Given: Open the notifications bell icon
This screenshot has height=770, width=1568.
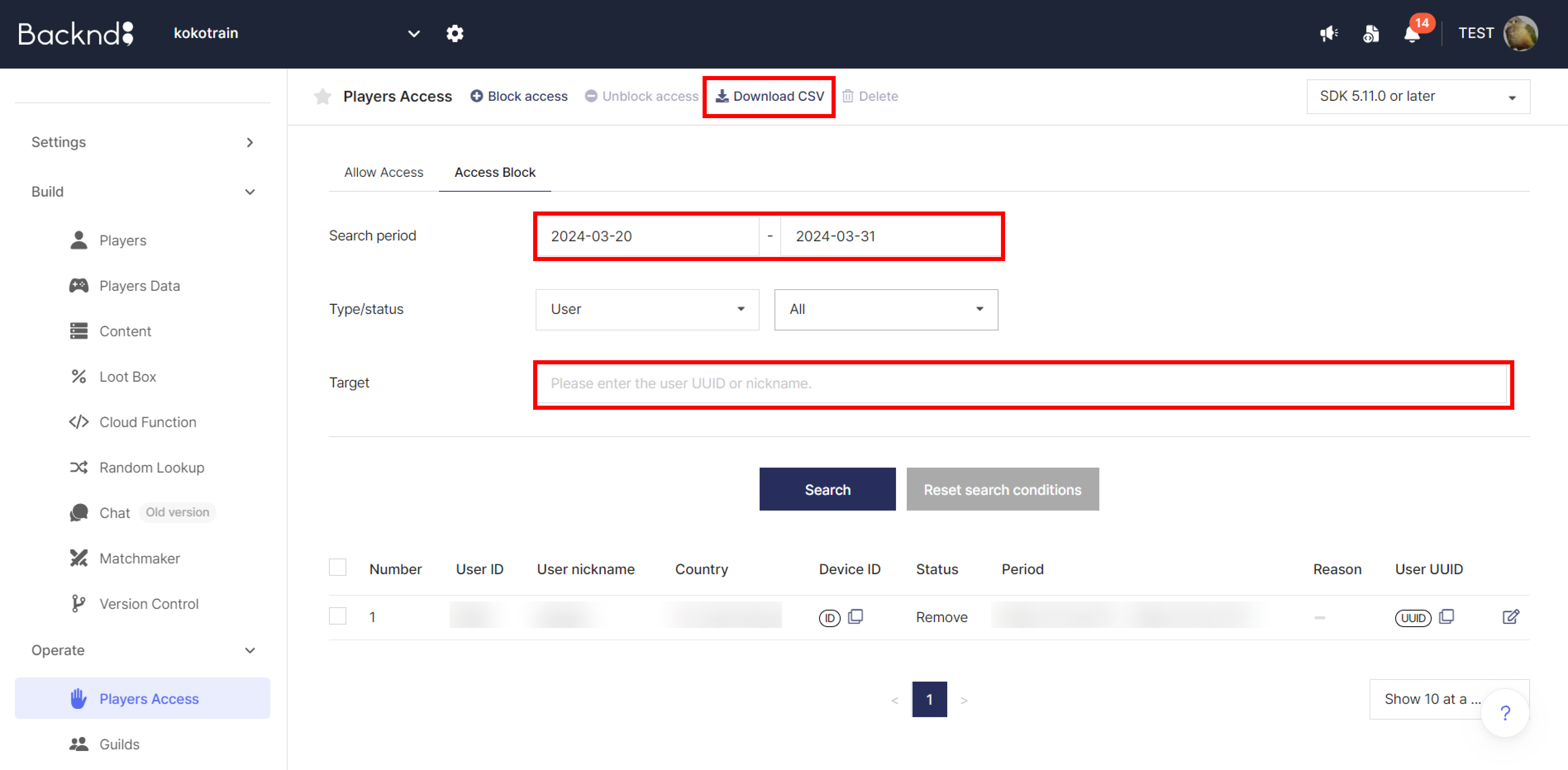Looking at the screenshot, I should [1412, 33].
